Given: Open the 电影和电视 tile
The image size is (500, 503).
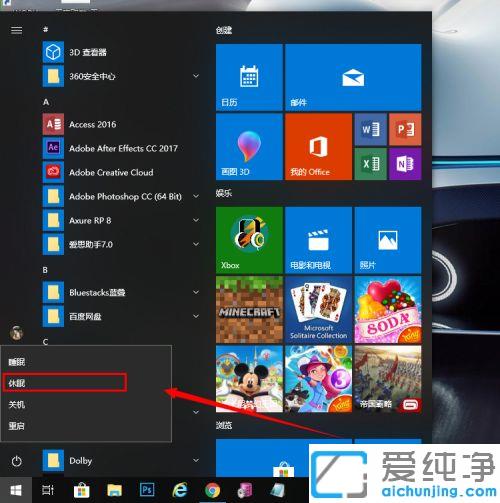Looking at the screenshot, I should click(318, 240).
